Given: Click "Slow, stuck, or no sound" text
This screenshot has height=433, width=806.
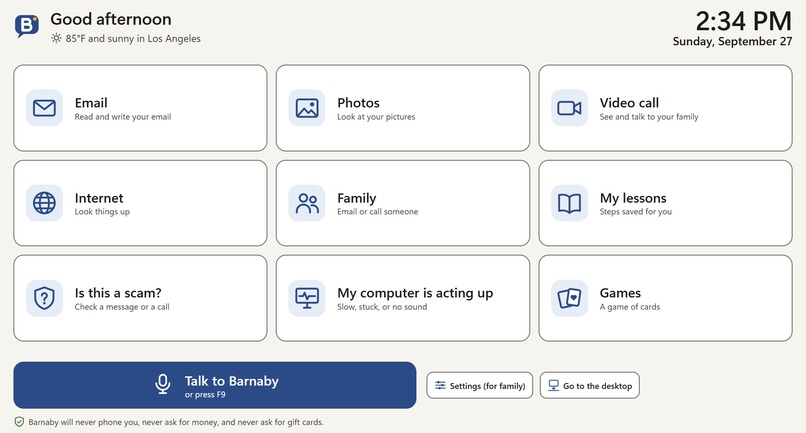Looking at the screenshot, I should (382, 307).
